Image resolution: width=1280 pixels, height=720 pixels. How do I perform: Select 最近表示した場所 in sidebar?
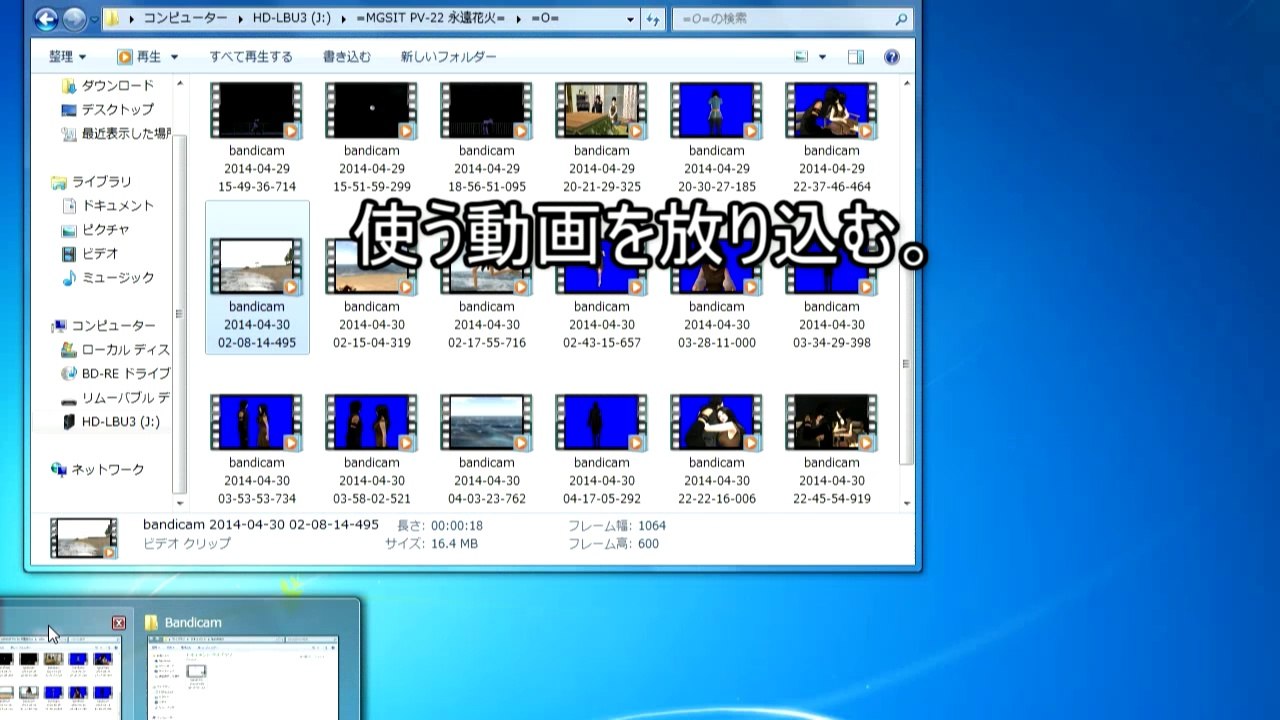(116, 134)
